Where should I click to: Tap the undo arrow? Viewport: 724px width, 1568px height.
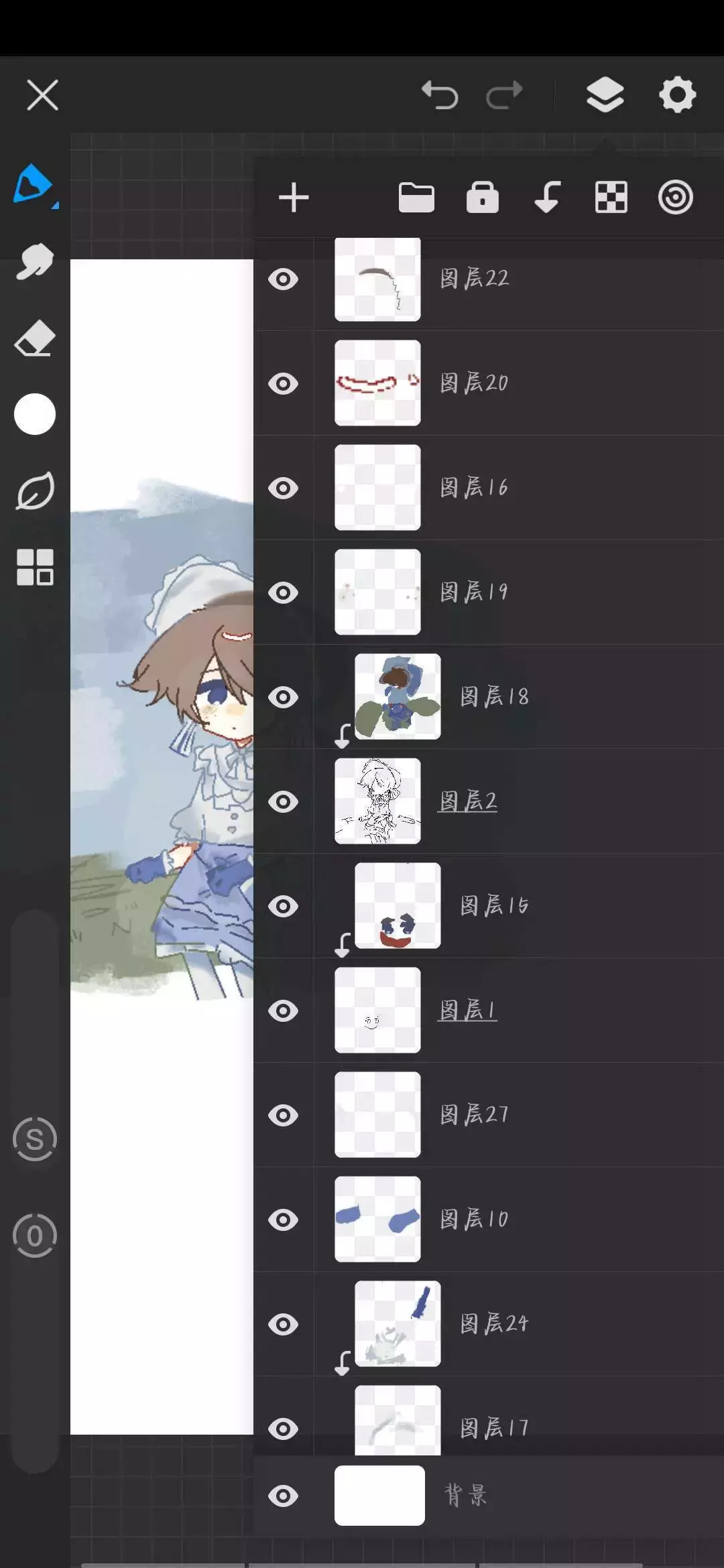440,94
